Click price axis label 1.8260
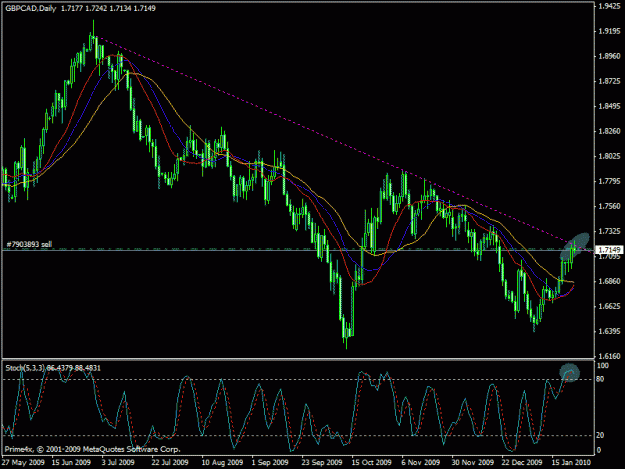This screenshot has width=625, height=469. 609,131
